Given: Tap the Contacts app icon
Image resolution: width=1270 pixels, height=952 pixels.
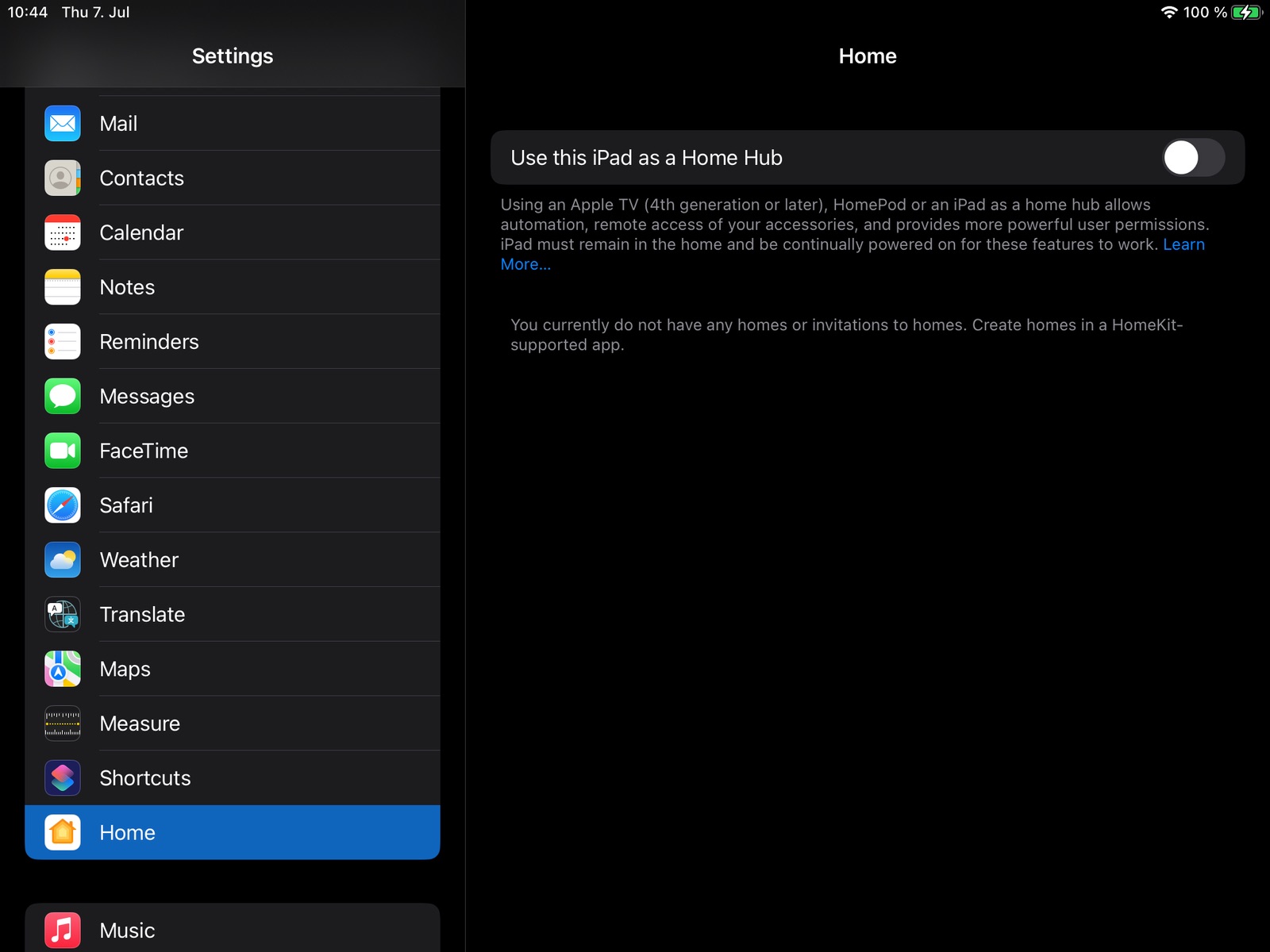Looking at the screenshot, I should 63,178.
